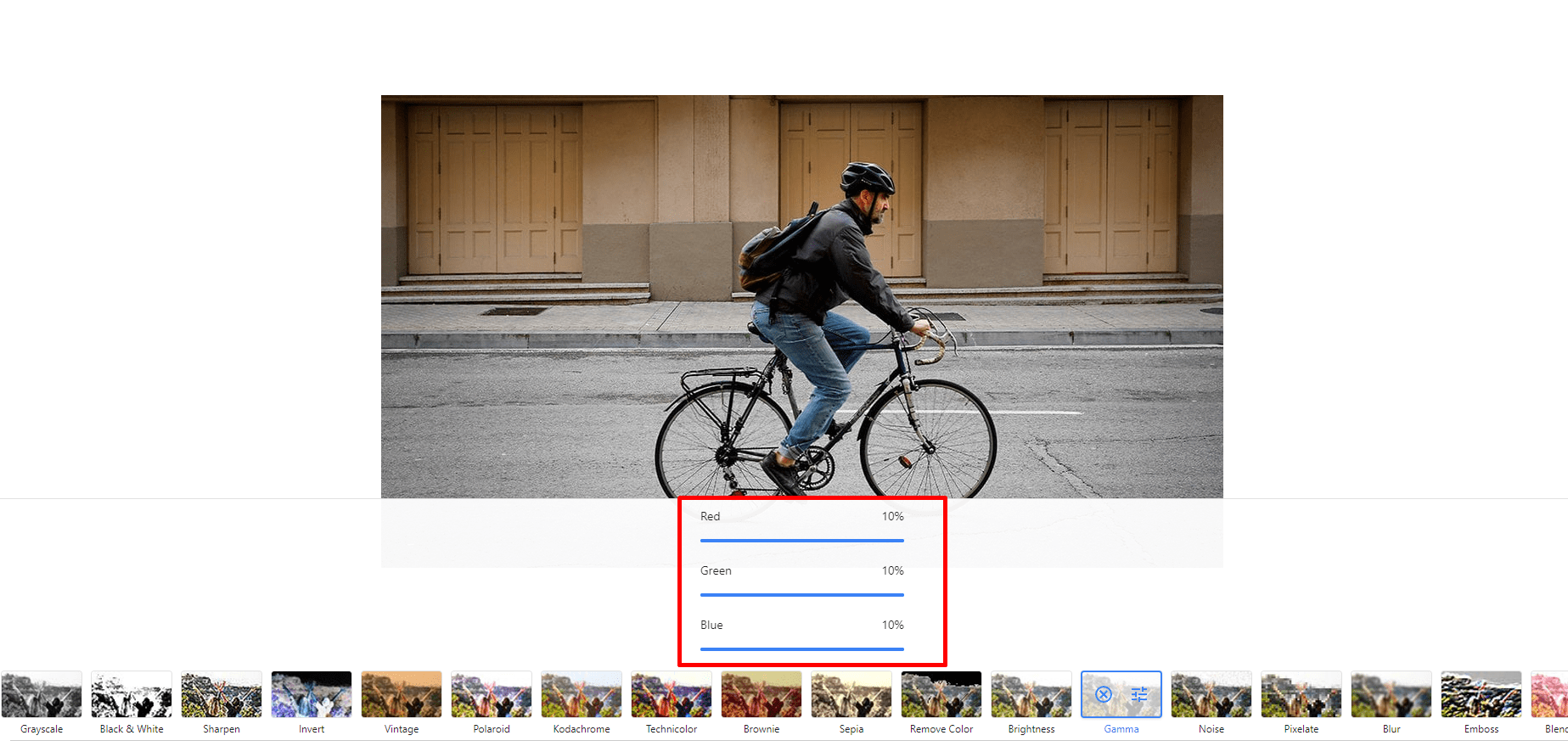Apply the Kodachrome filter
This screenshot has width=1568, height=741.
[x=582, y=694]
